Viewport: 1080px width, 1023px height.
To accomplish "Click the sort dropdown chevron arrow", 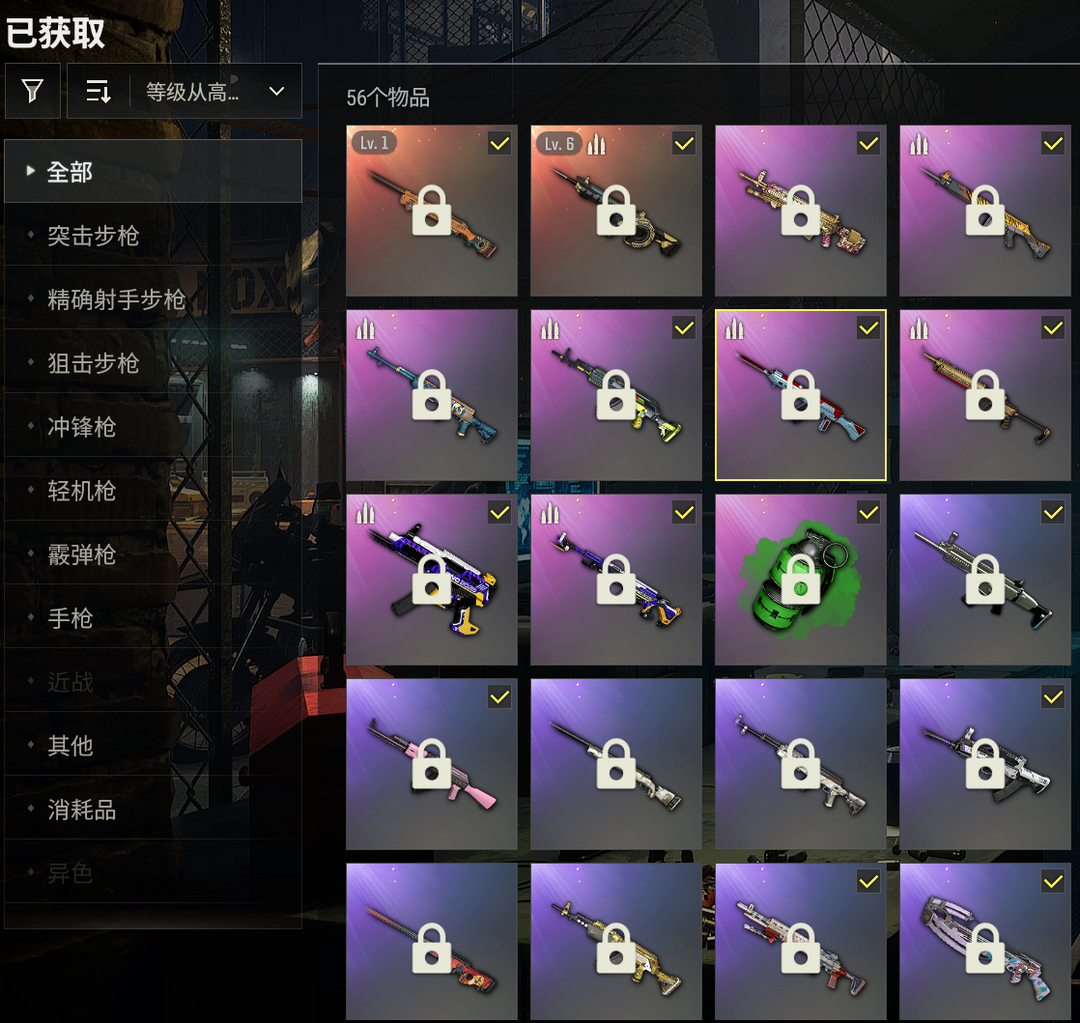I will [x=277, y=91].
